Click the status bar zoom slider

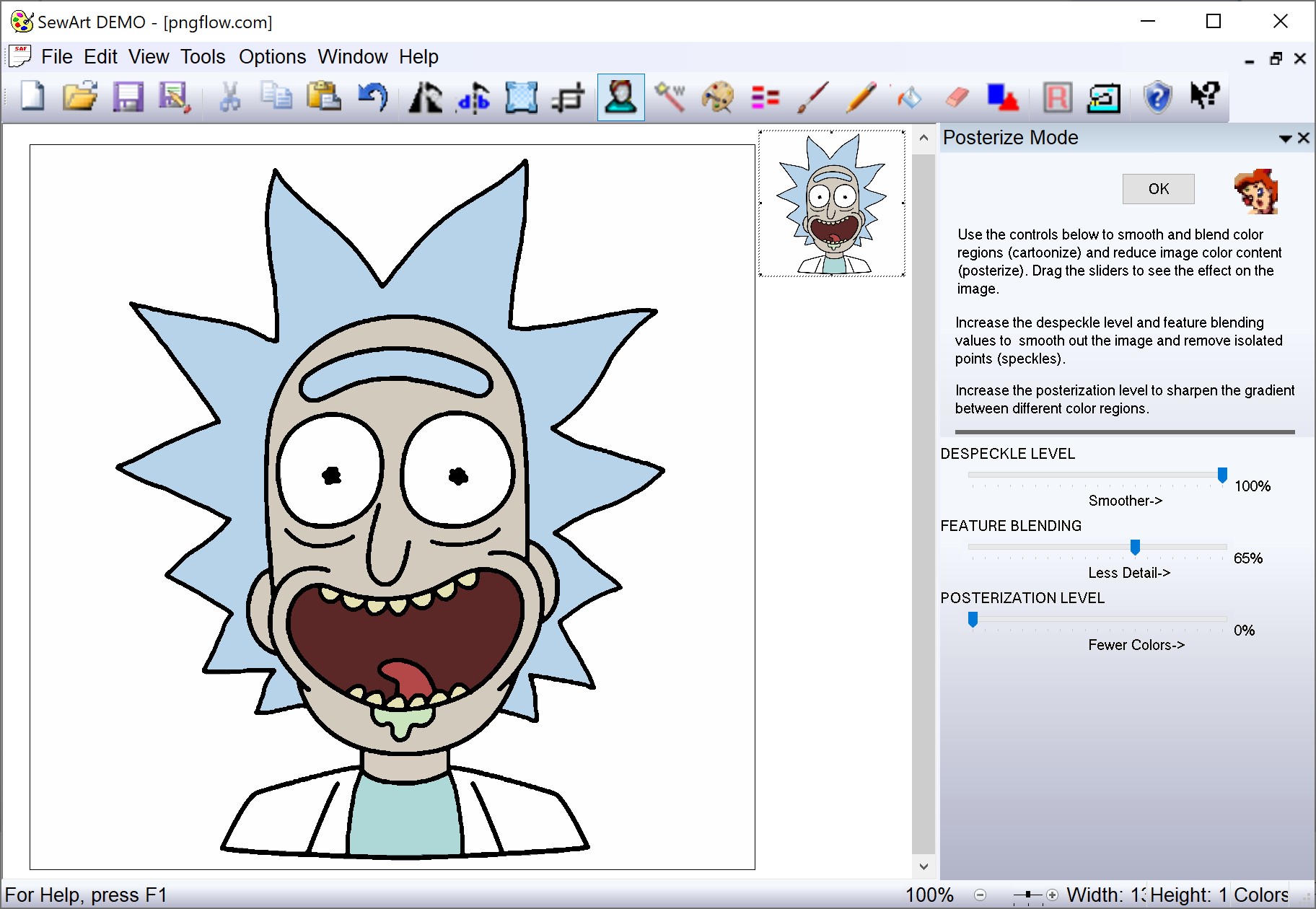pos(1027,895)
